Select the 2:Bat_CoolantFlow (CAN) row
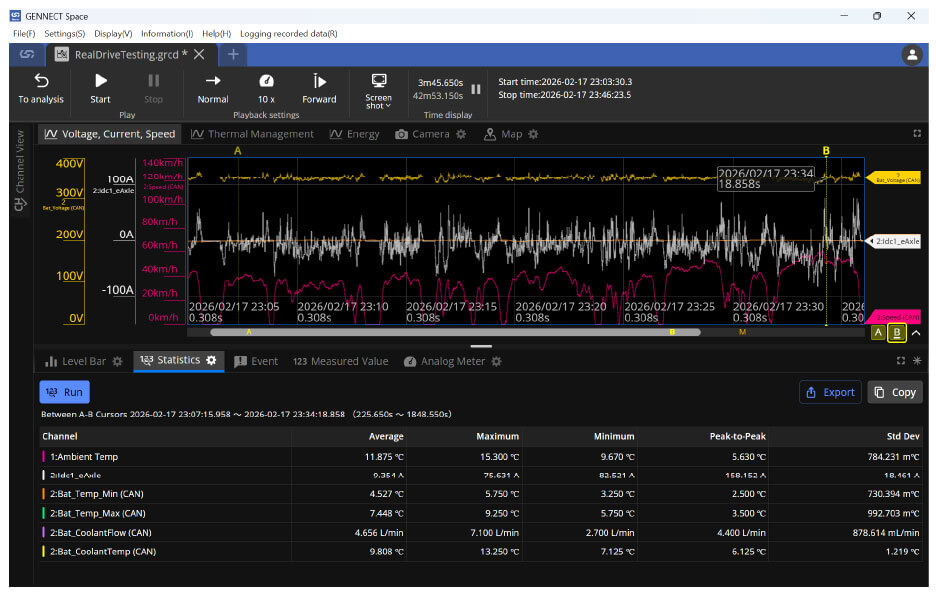This screenshot has width=937, height=595. pos(480,532)
